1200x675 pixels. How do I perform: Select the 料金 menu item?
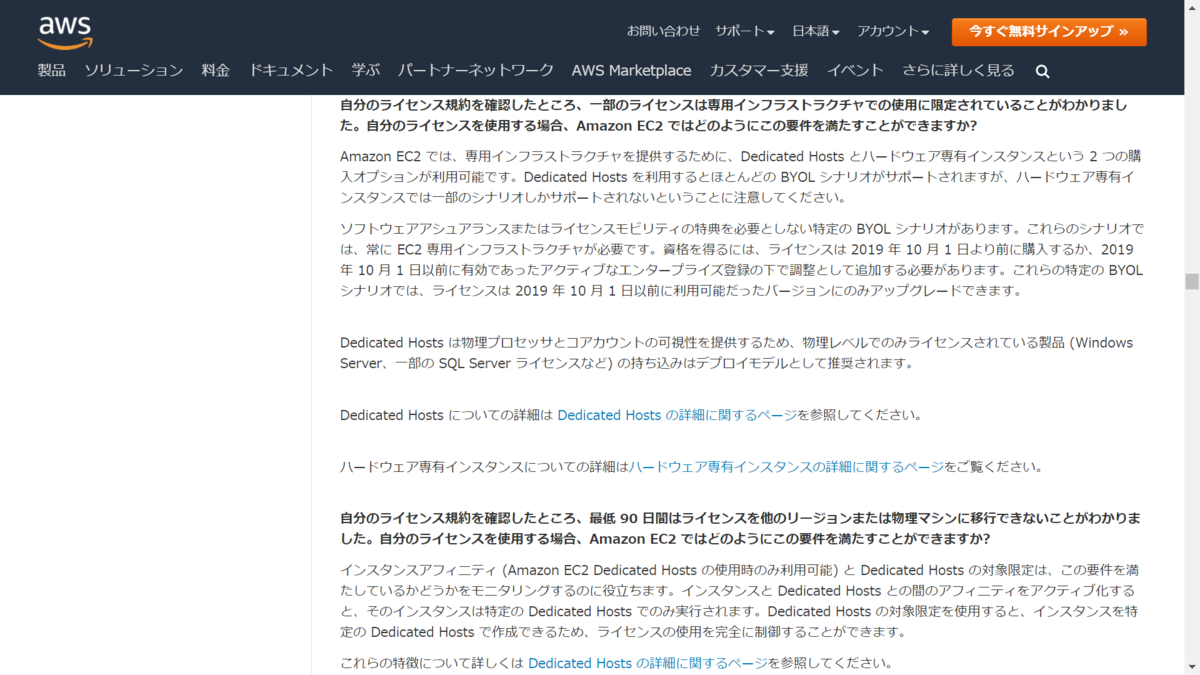[x=215, y=70]
